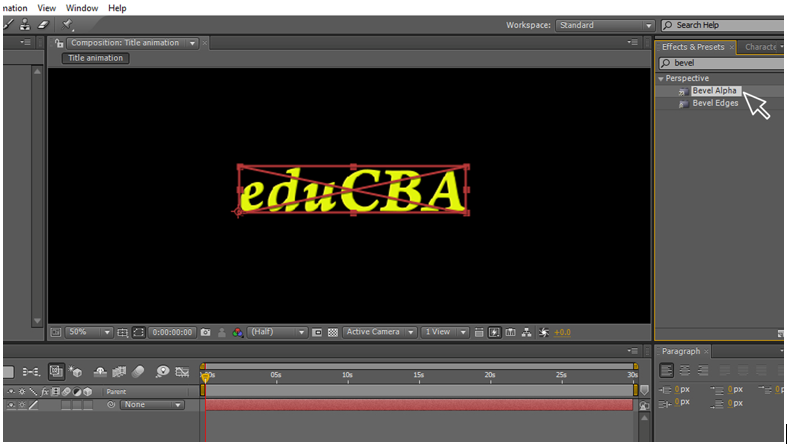This screenshot has height=445, width=787.
Task: Toggle the layer's collapse transformations switch
Action: pyautogui.click(x=23, y=405)
